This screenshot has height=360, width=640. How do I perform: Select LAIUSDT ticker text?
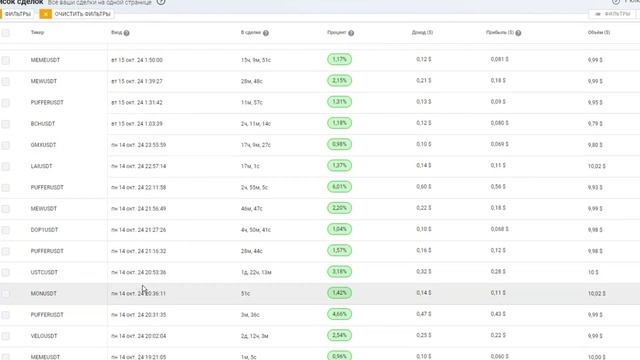click(x=41, y=166)
